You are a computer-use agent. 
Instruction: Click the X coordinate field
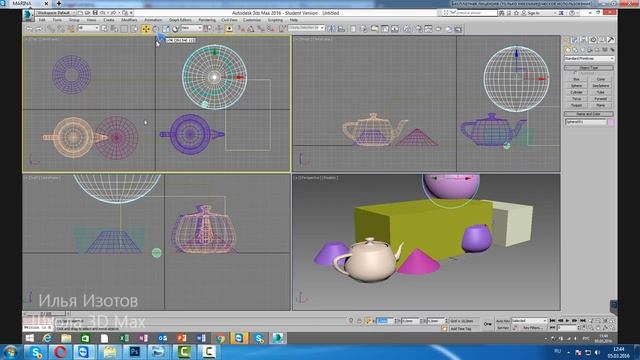click(384, 321)
